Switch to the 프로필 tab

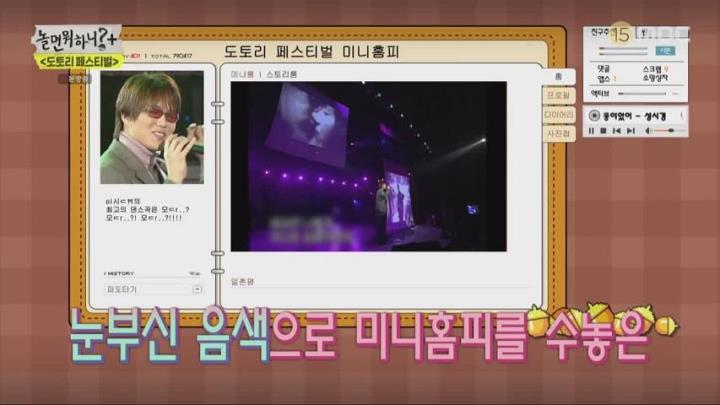558,96
